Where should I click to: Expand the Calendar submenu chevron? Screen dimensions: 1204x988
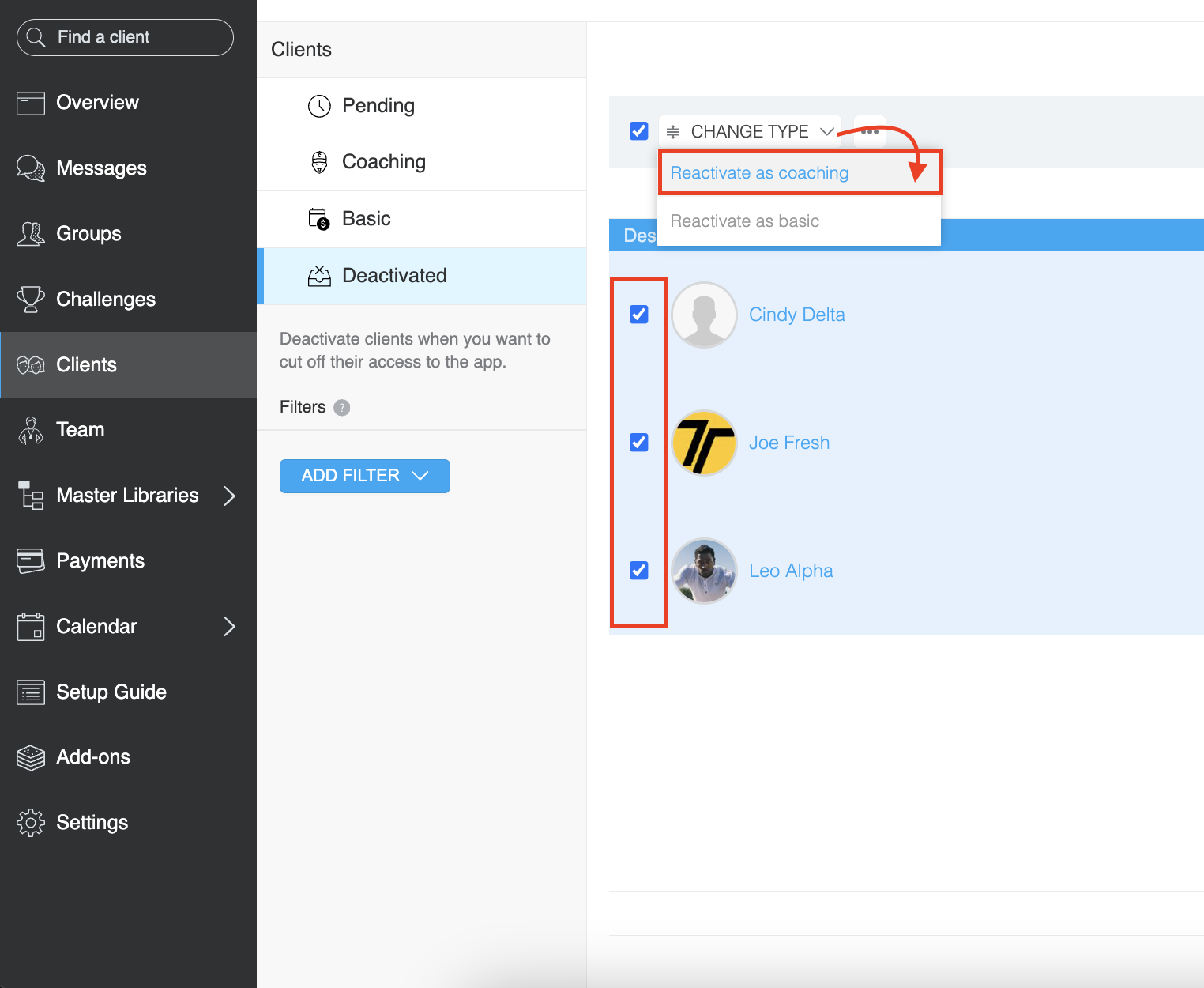pyautogui.click(x=229, y=627)
